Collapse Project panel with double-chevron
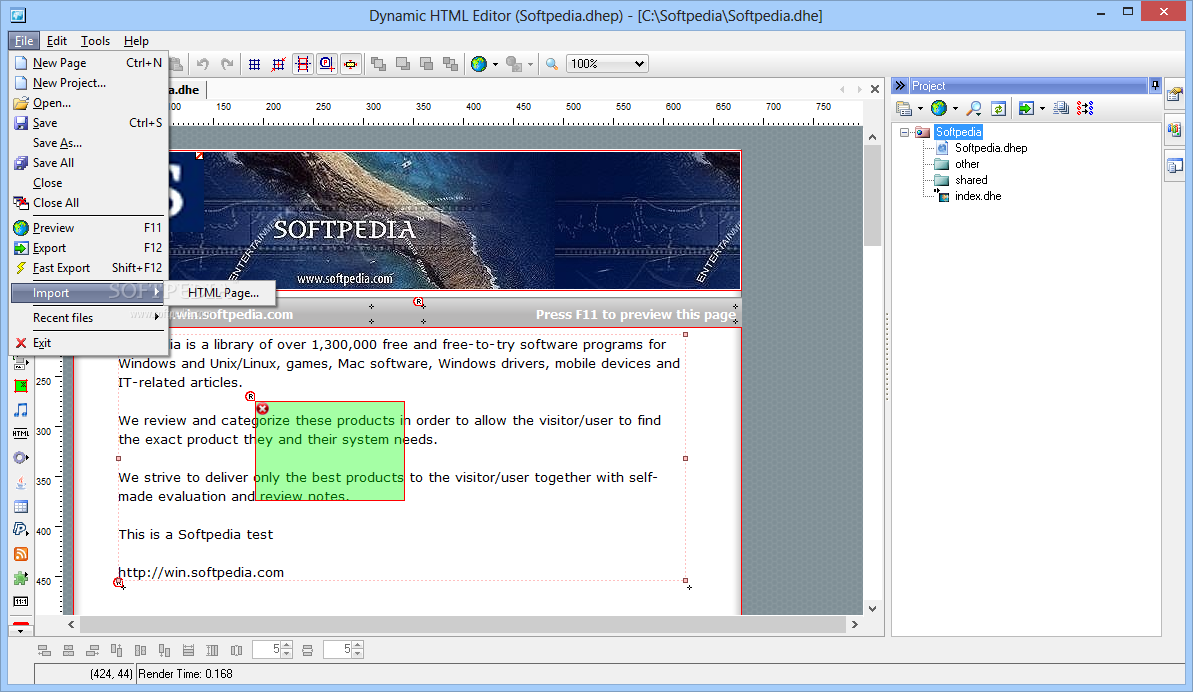1193x692 pixels. point(900,85)
